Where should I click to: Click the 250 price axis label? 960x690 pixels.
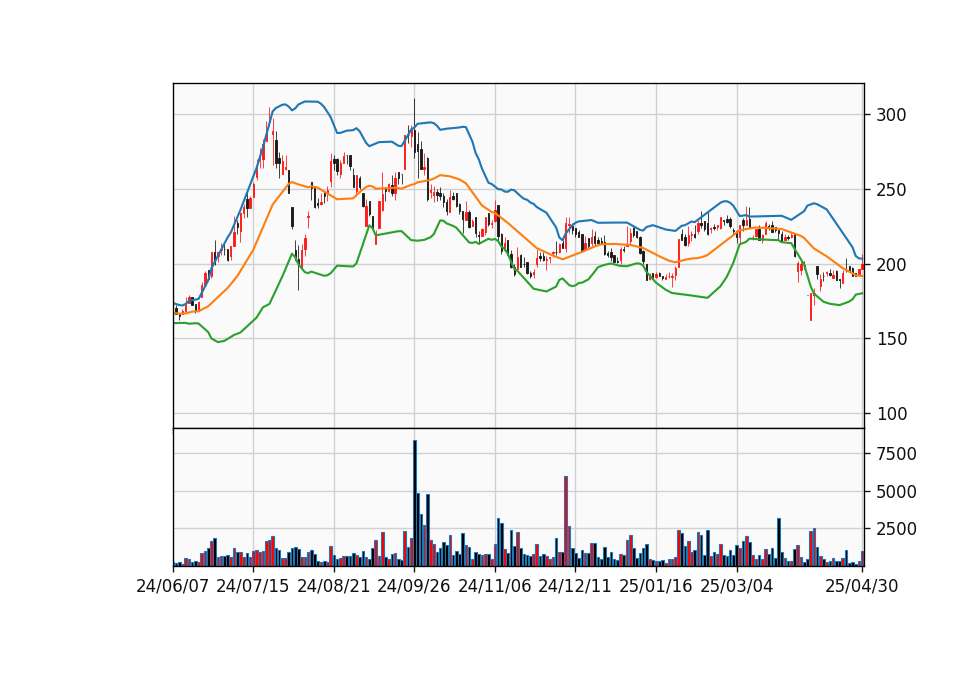(x=891, y=190)
